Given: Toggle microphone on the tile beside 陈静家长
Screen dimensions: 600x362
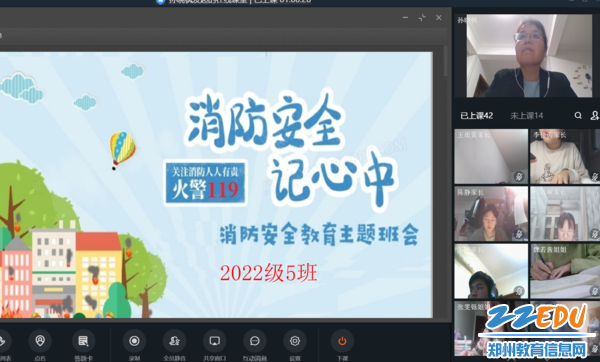Looking at the screenshot, I should point(595,233).
